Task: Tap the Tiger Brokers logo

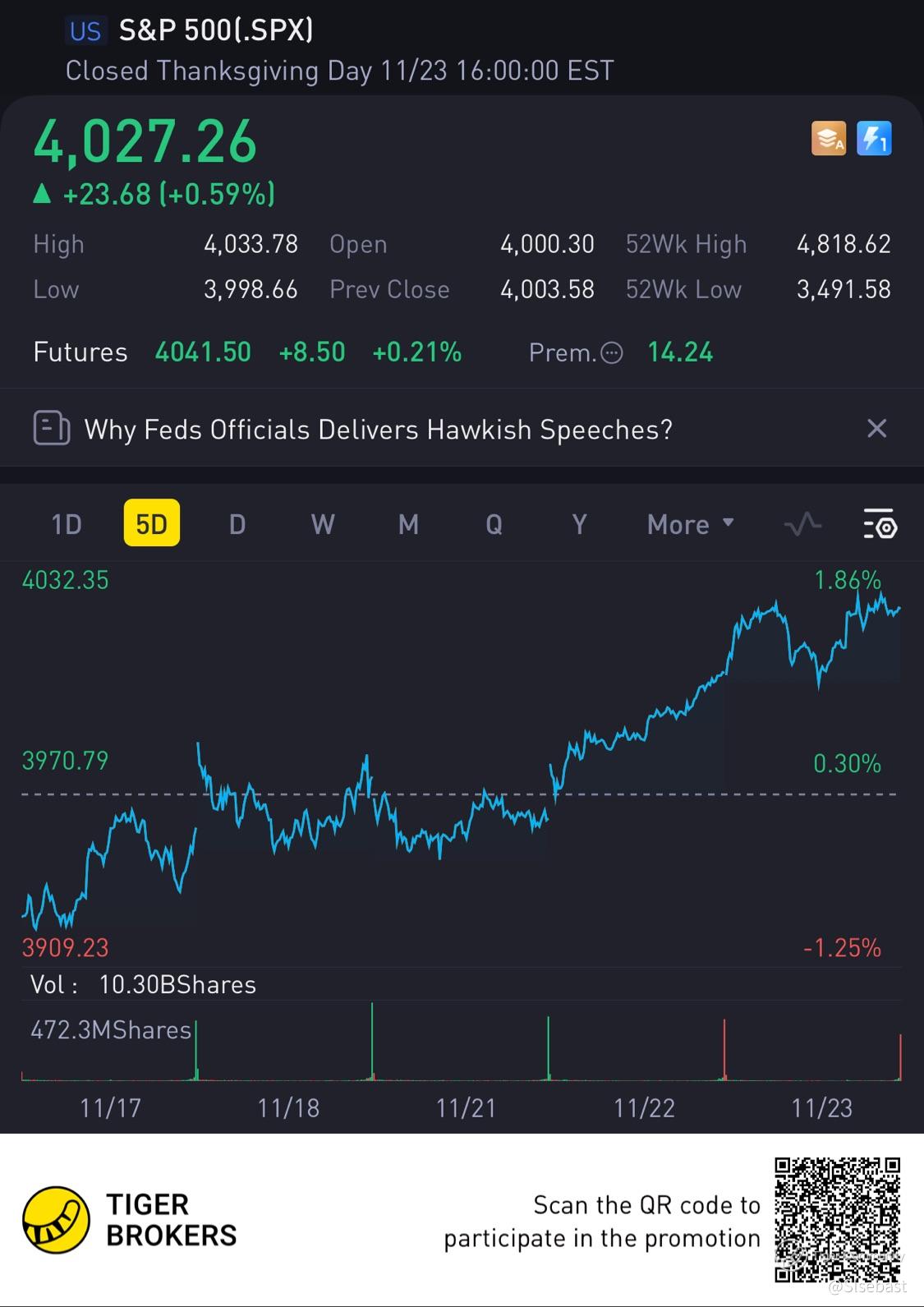Action: click(56, 1220)
